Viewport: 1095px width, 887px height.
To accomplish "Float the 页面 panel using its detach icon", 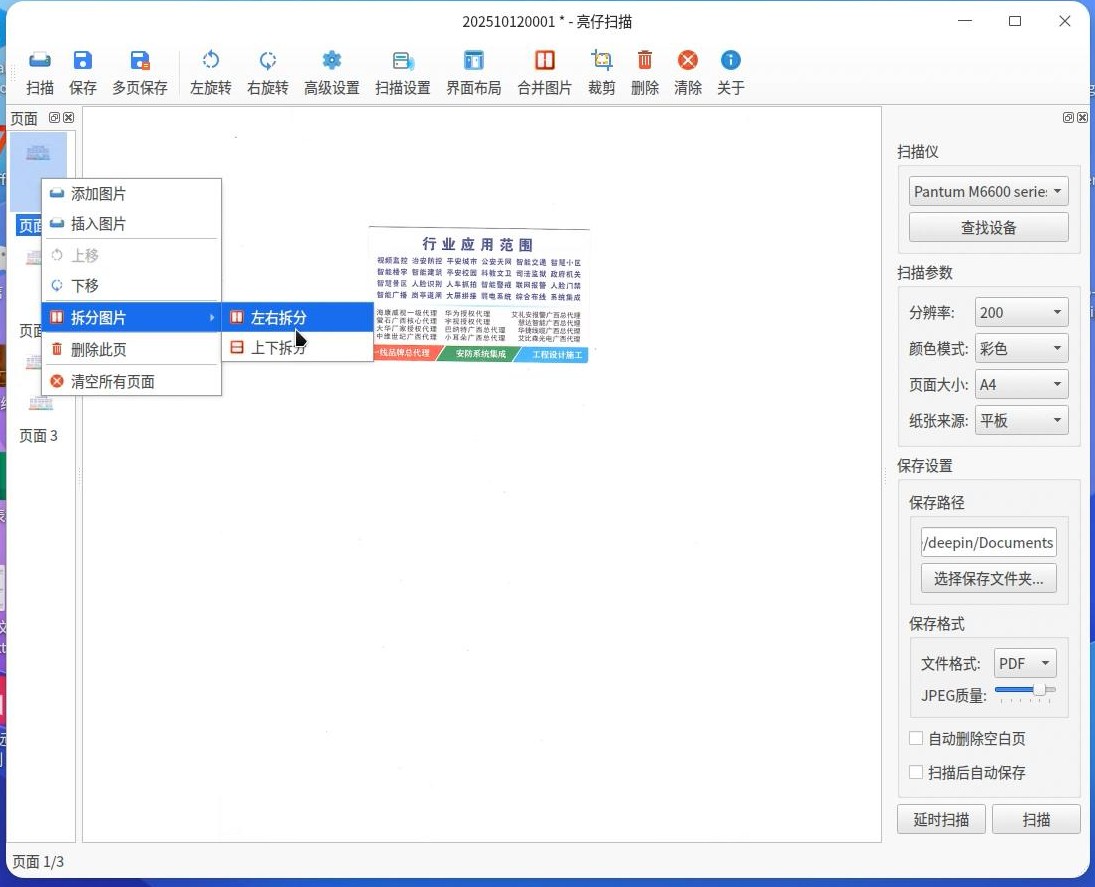I will 54,118.
